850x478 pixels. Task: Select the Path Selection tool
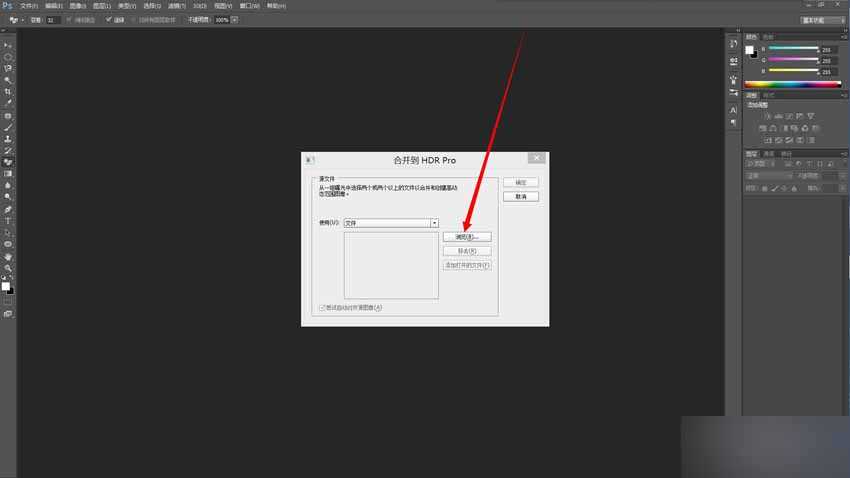point(8,233)
